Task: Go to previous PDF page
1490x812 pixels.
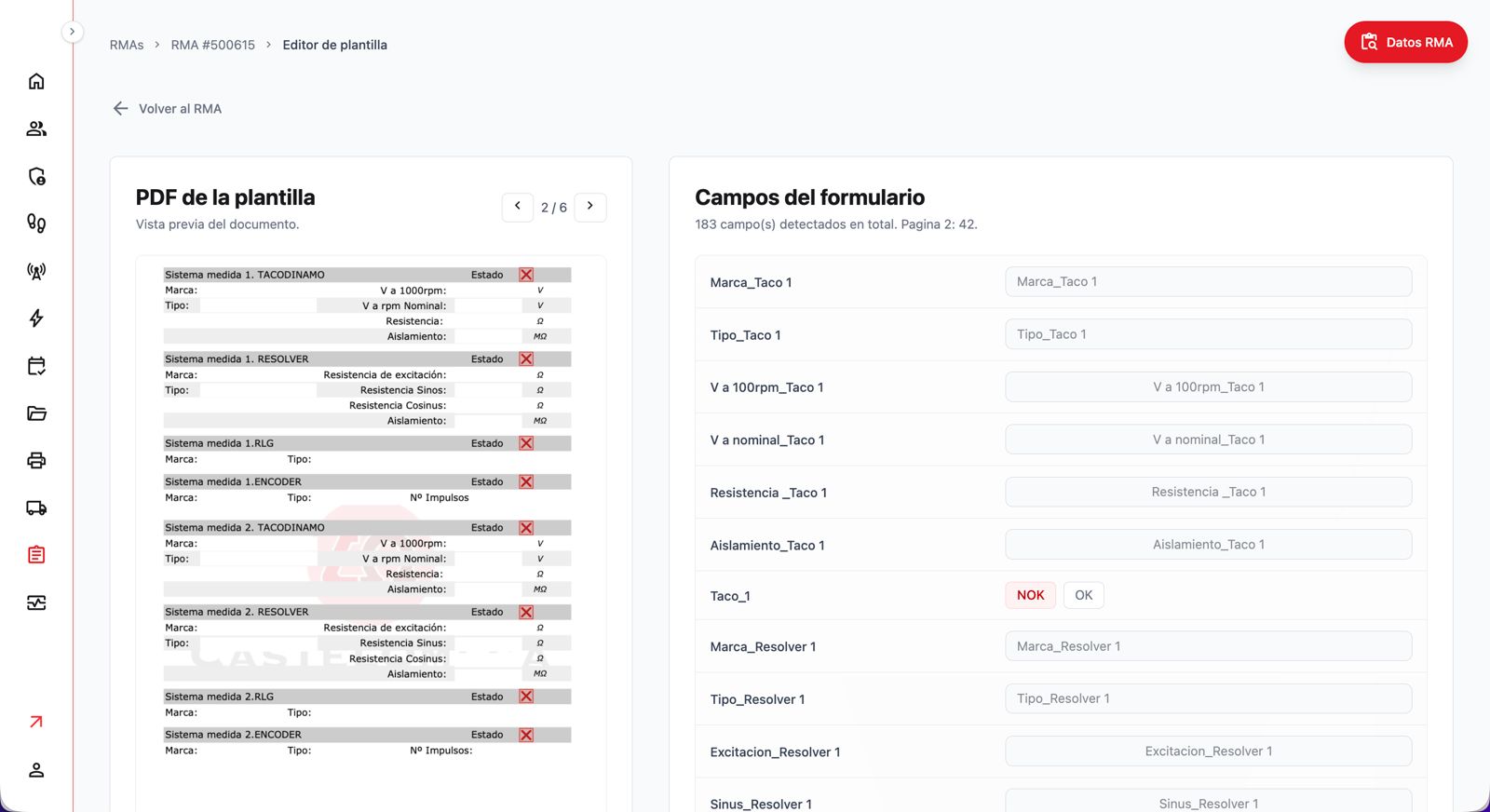Action: (x=518, y=207)
